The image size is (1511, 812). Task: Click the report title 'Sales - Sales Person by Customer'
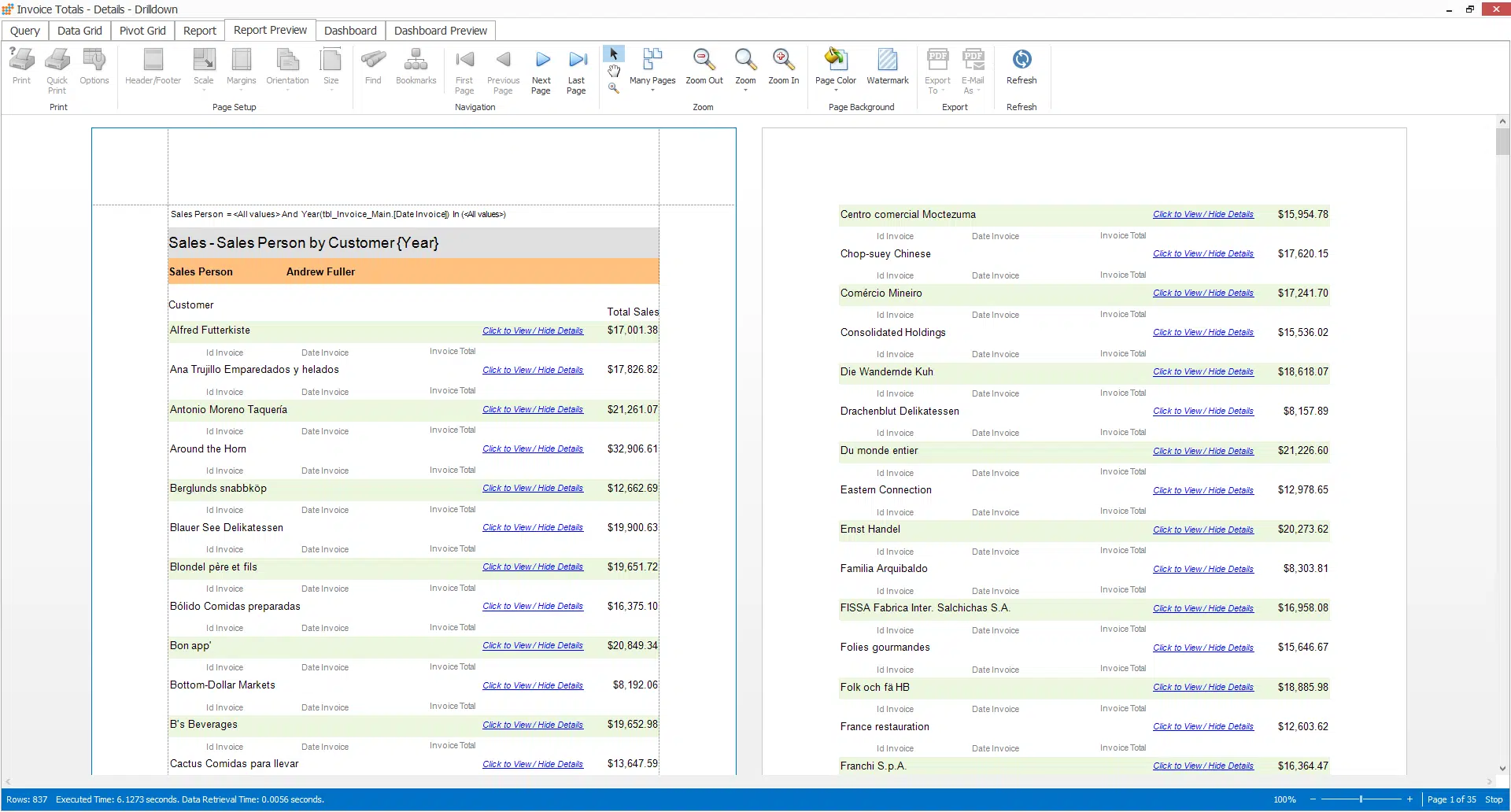(x=304, y=242)
